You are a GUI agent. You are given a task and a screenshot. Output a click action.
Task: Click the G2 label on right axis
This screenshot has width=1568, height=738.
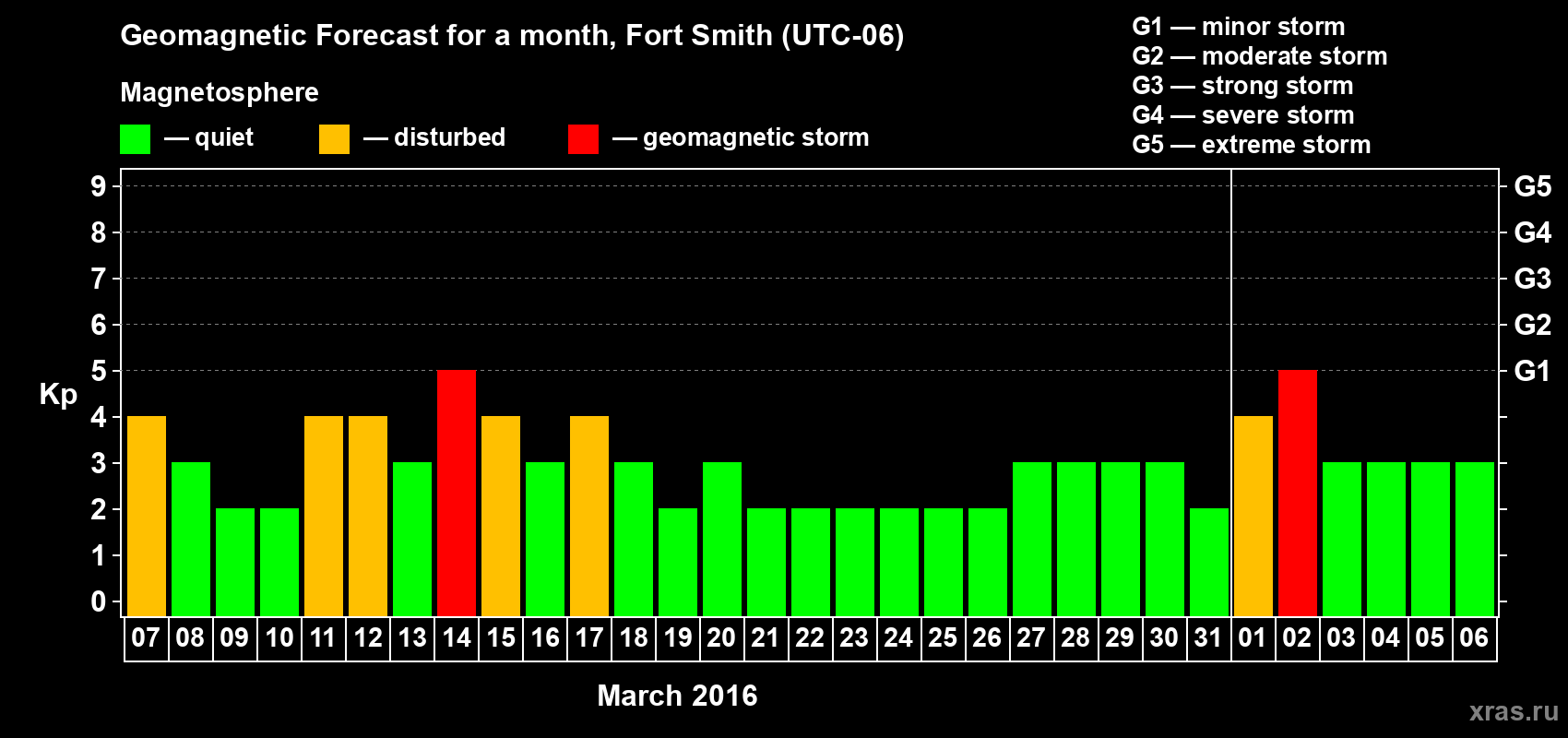click(x=1533, y=325)
